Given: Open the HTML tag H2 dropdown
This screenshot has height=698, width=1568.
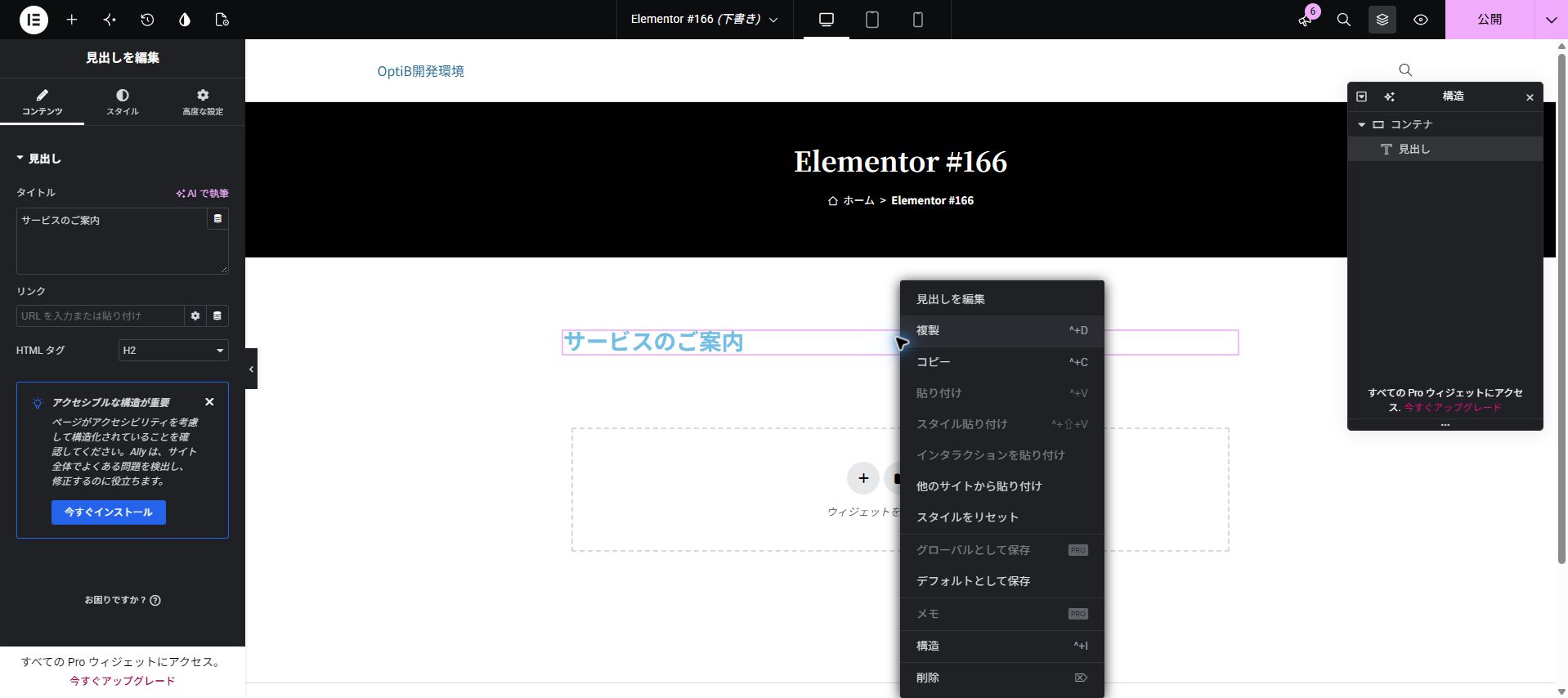Looking at the screenshot, I should pyautogui.click(x=173, y=351).
